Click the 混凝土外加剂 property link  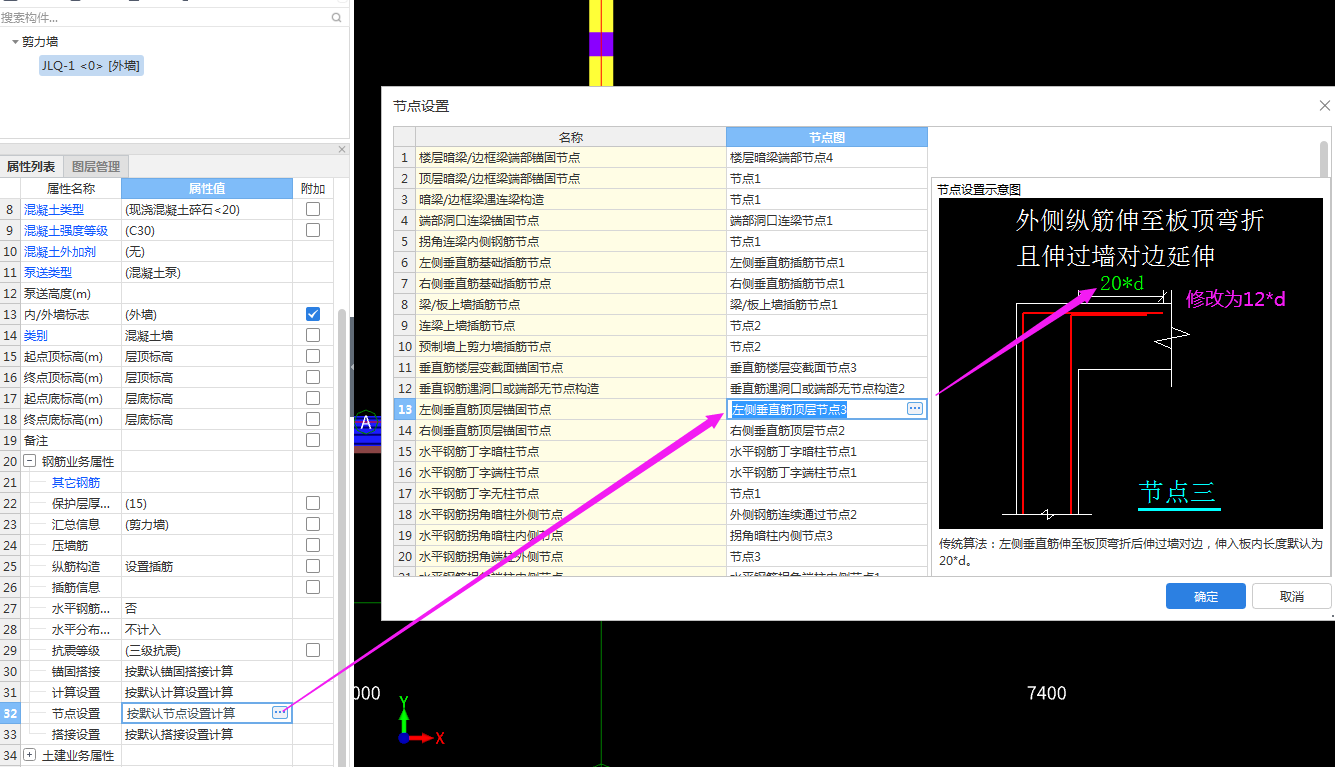tap(60, 251)
